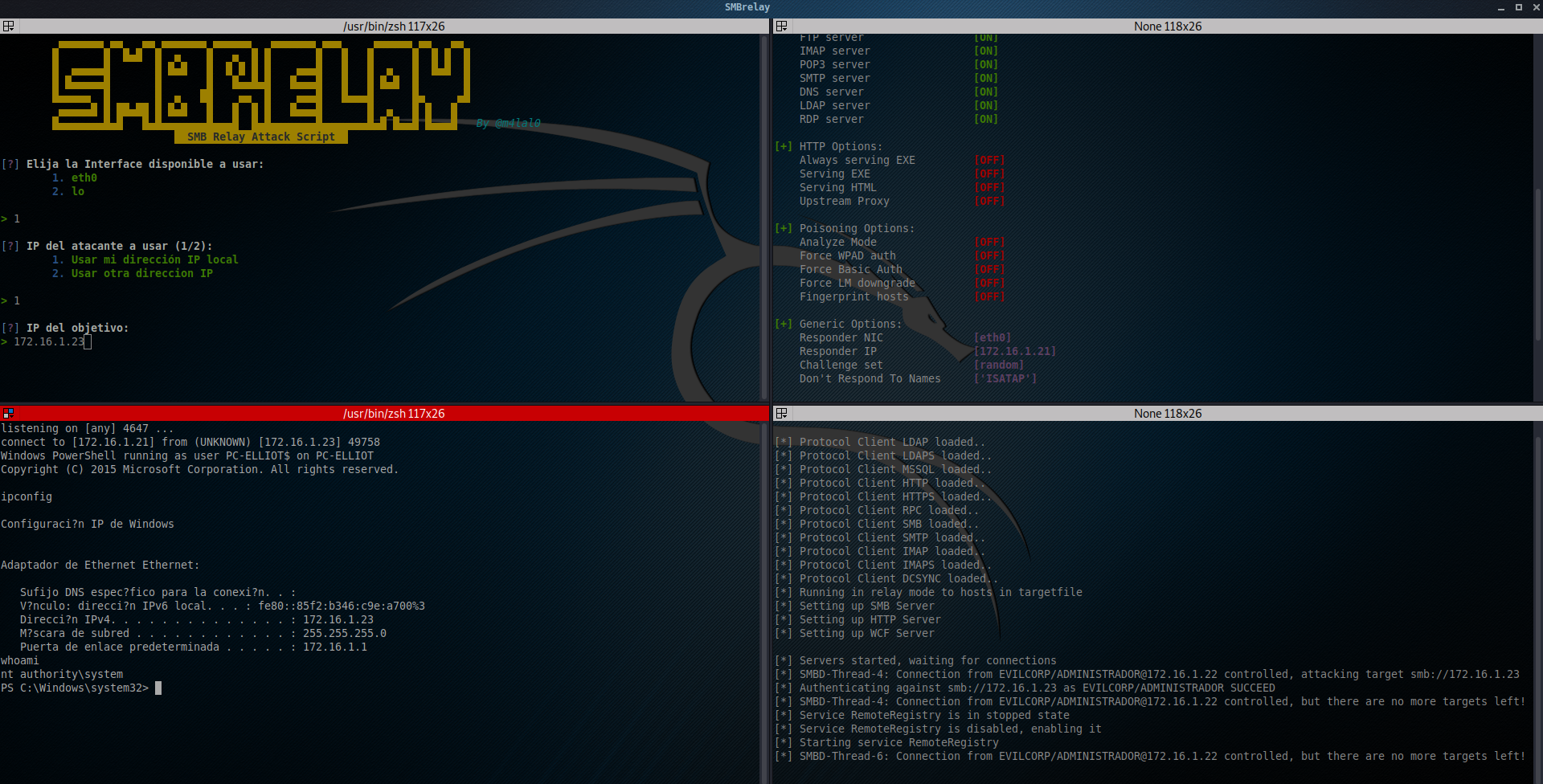This screenshot has width=1543, height=784.
Task: Click the 'HTTP Options:' heading
Action: [x=841, y=147]
